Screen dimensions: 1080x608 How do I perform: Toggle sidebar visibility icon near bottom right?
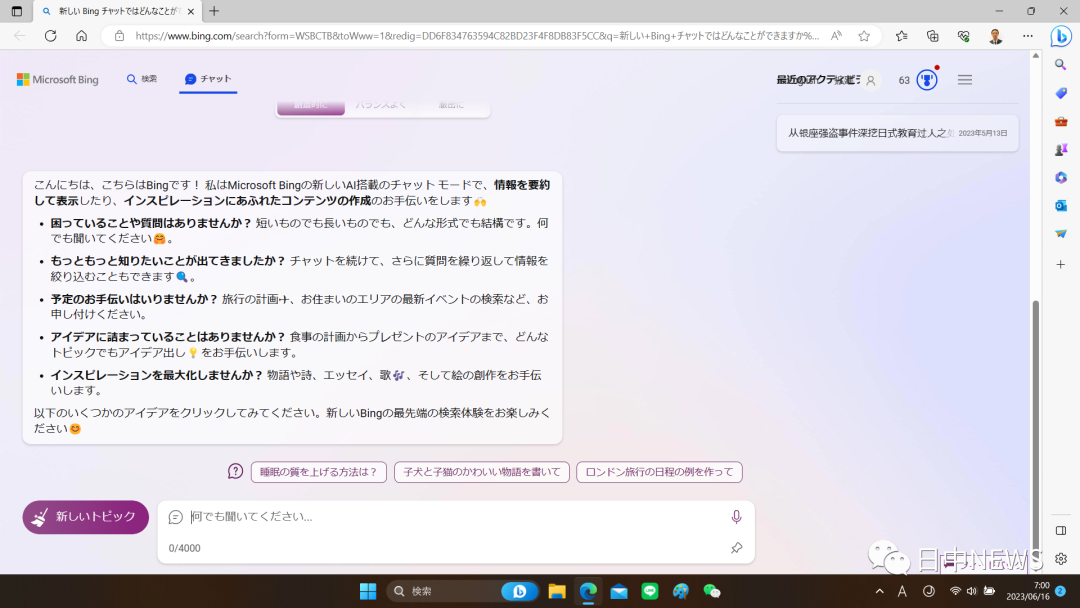[x=1061, y=531]
